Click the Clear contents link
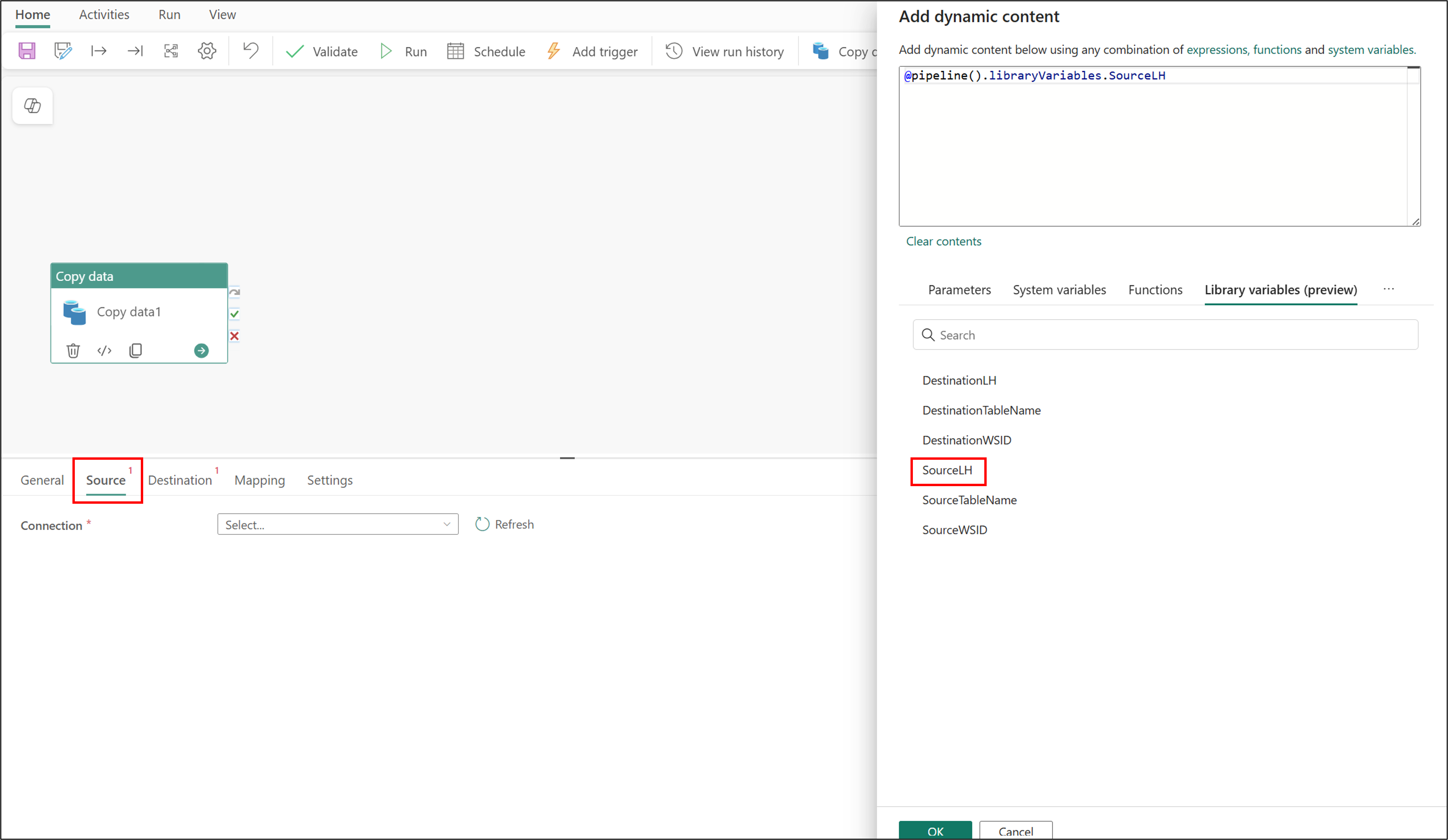The width and height of the screenshot is (1448, 840). pyautogui.click(x=943, y=241)
